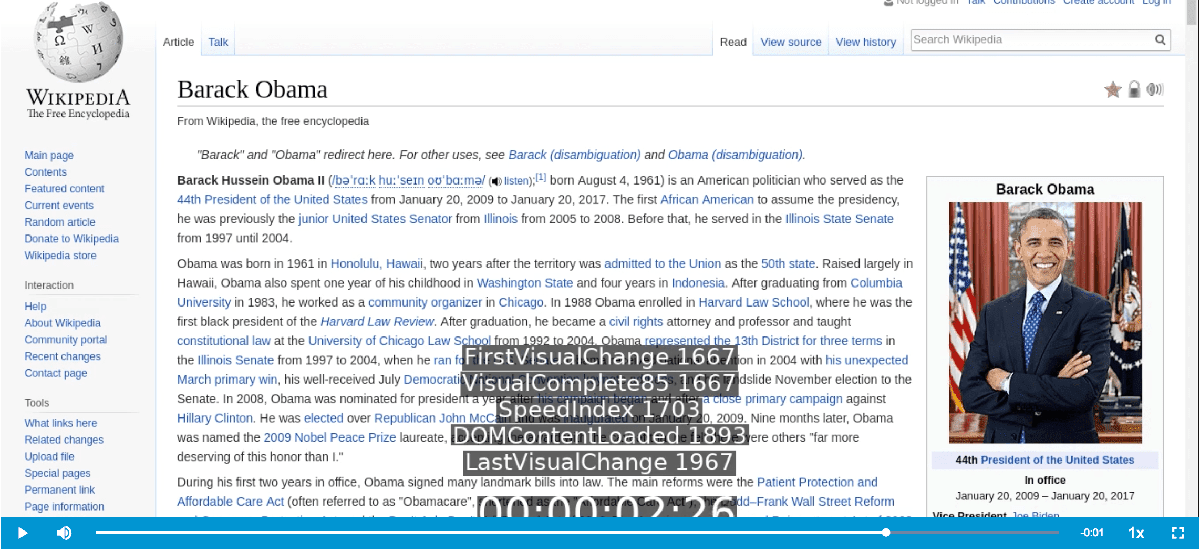Open Related changes tool link
The height and width of the screenshot is (551, 1200).
(64, 440)
